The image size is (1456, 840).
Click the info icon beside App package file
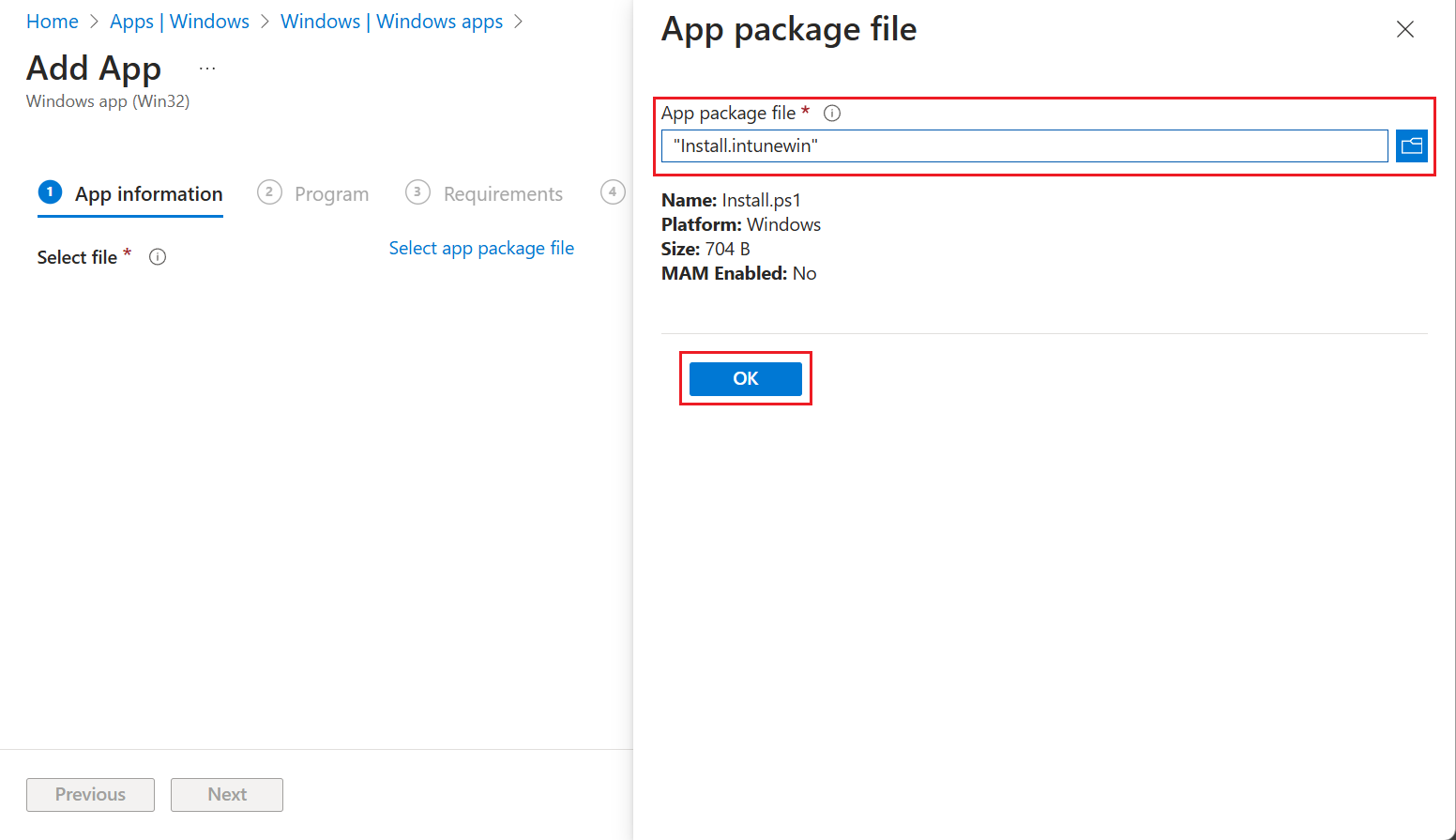(x=831, y=113)
